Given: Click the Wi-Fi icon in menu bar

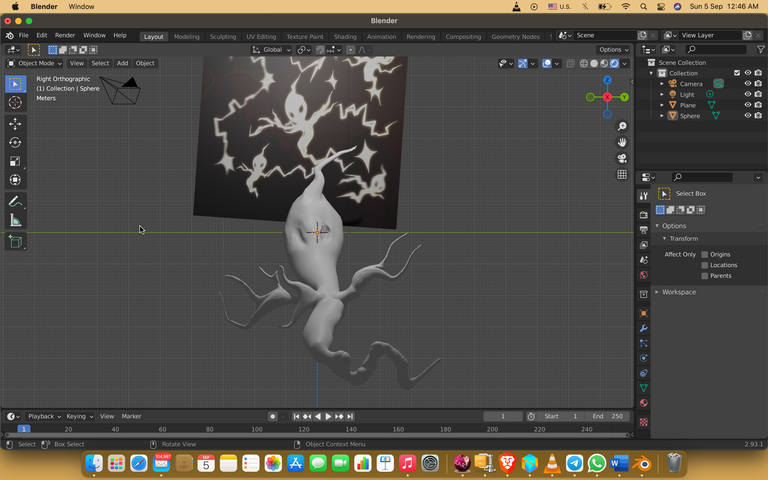Looking at the screenshot, I should tap(625, 6).
